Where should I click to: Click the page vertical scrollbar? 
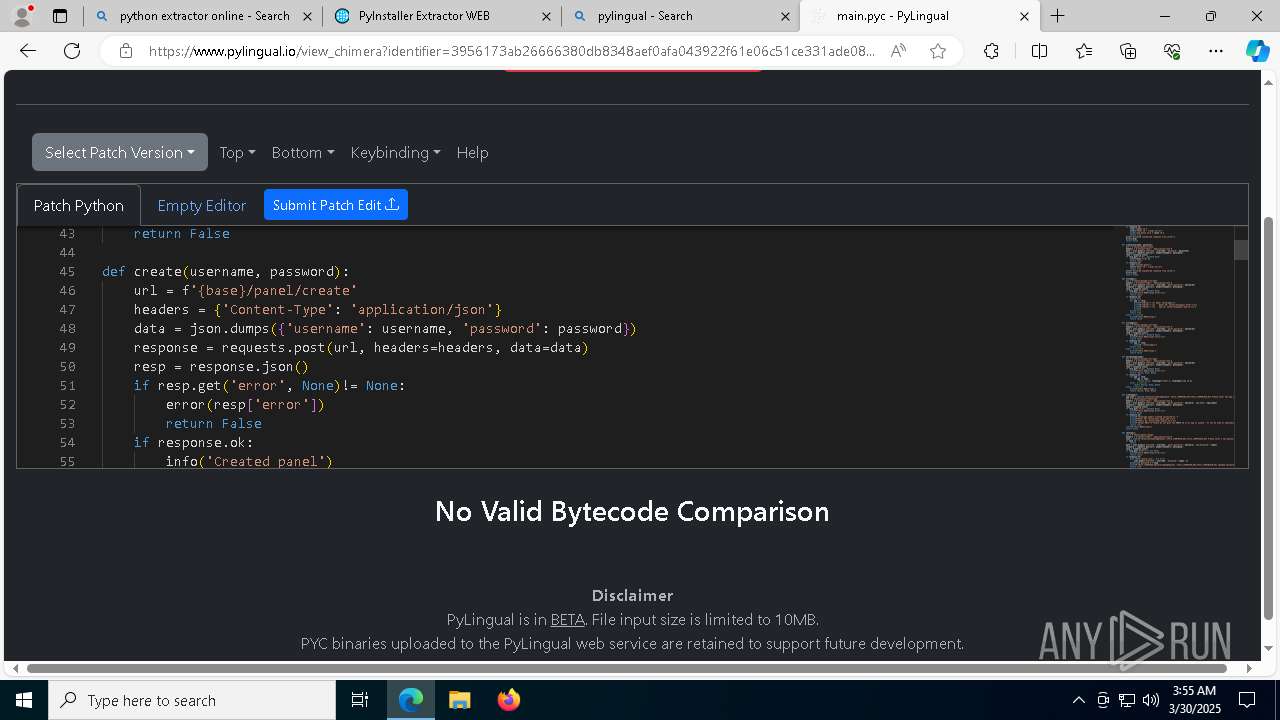pyautogui.click(x=1270, y=418)
